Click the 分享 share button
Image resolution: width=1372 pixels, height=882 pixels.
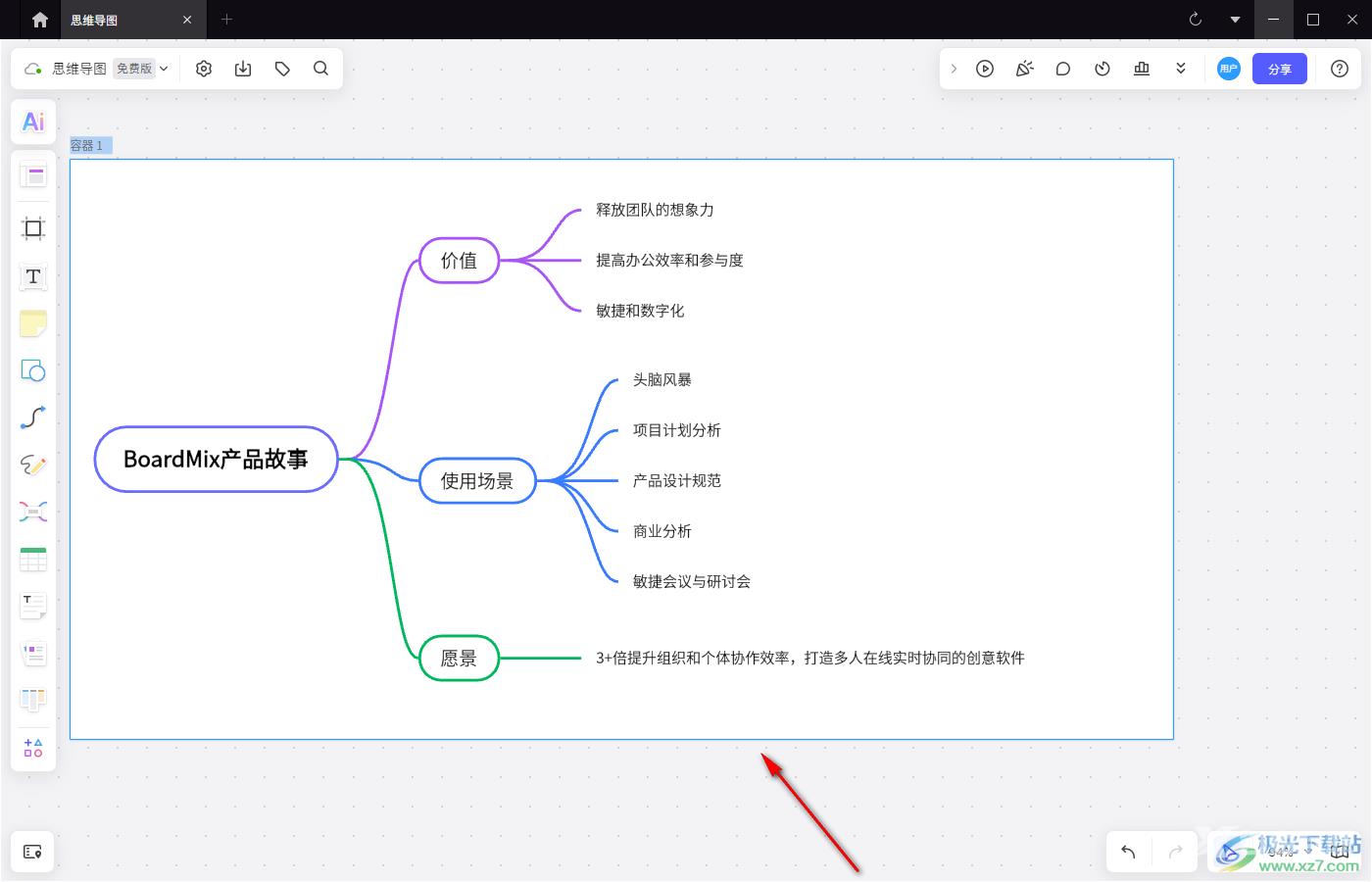click(x=1280, y=69)
